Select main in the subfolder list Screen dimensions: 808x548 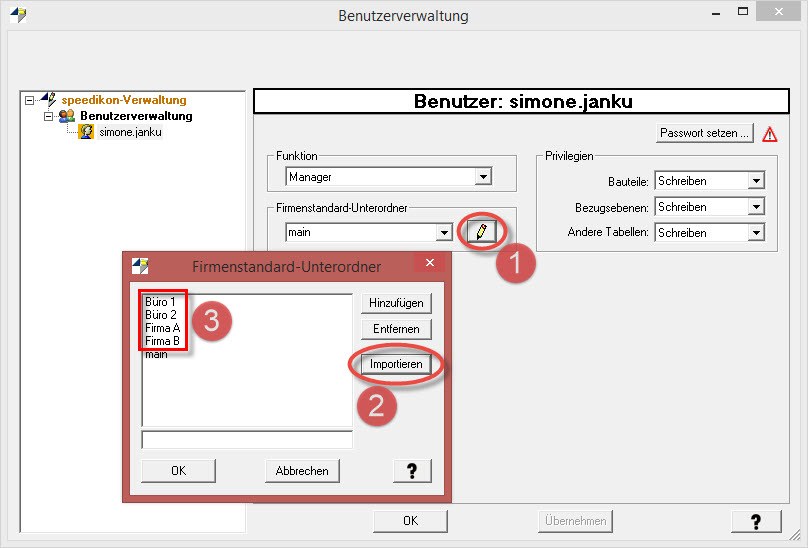pyautogui.click(x=156, y=354)
